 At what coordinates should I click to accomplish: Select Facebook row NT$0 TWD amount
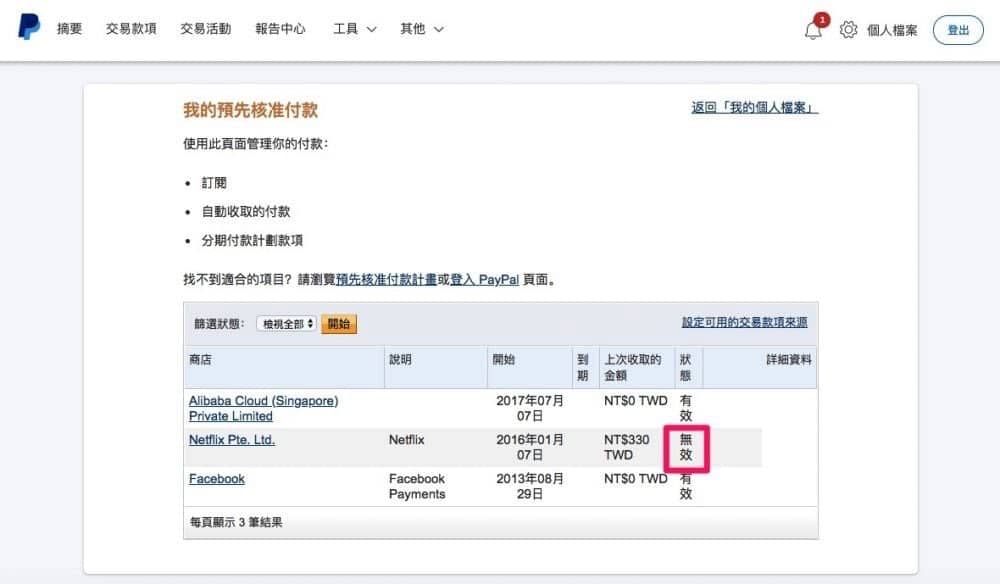pyautogui.click(x=635, y=478)
